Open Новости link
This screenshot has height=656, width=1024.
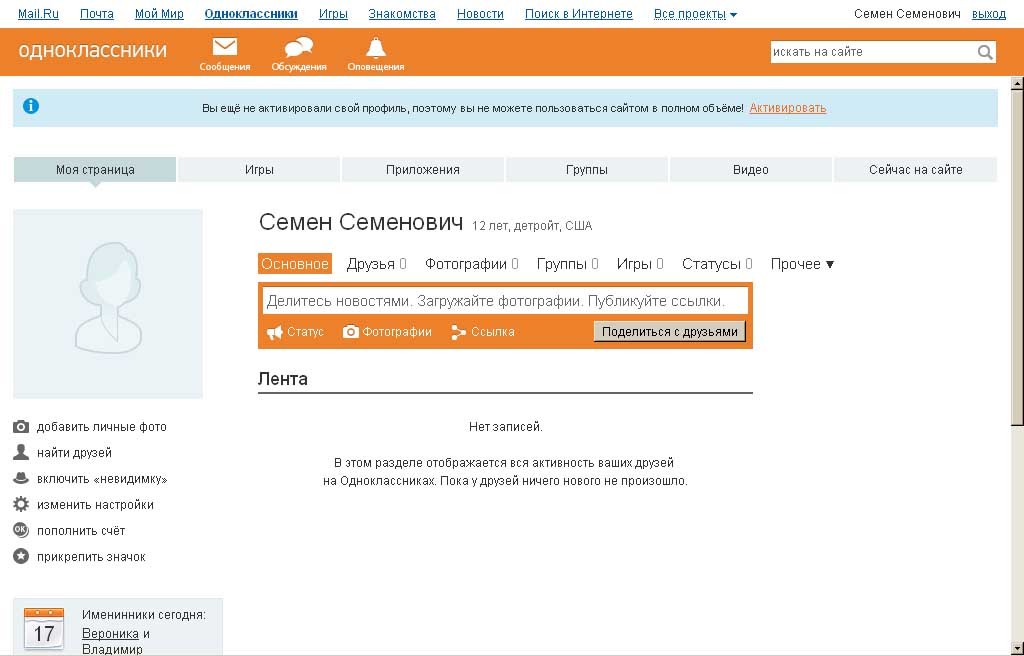coord(480,14)
